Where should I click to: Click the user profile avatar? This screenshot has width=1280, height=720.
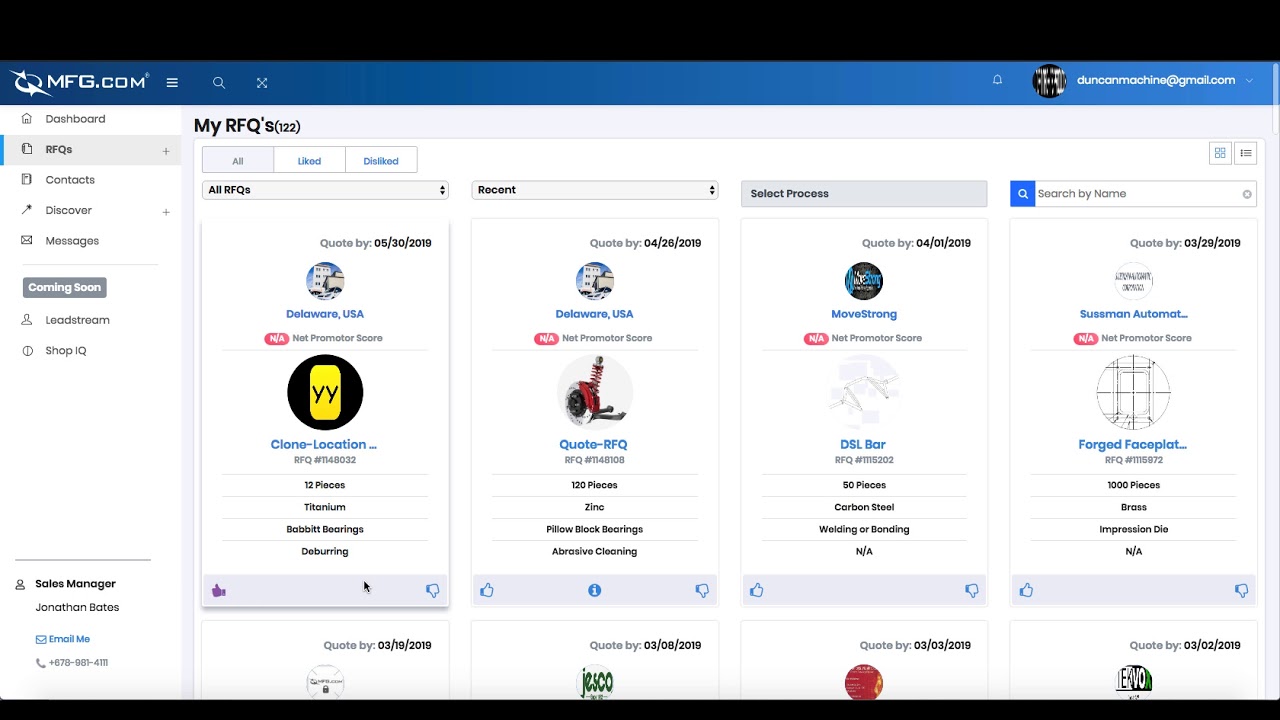(1049, 81)
